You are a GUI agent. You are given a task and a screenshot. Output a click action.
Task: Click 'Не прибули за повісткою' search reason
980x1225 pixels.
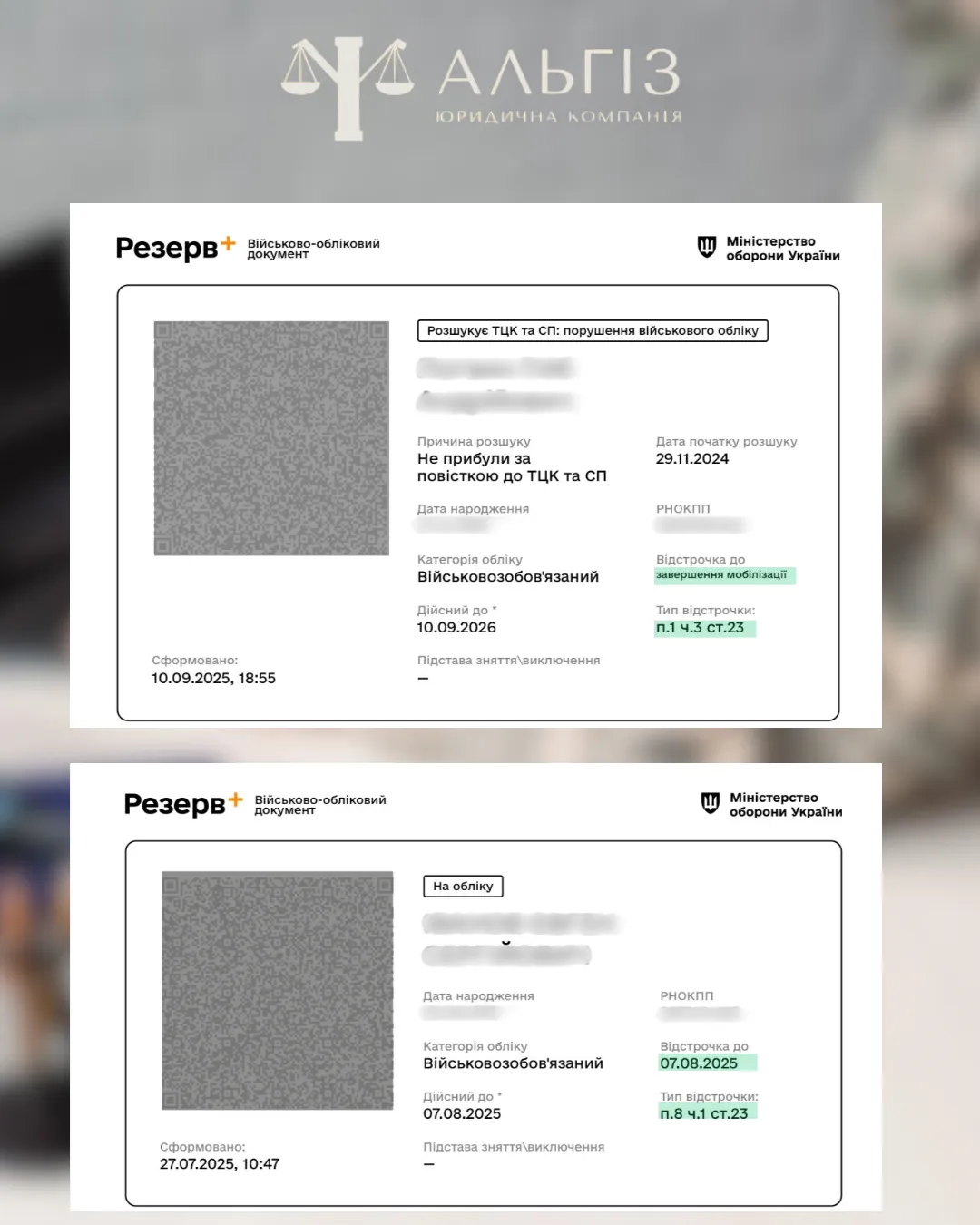(512, 467)
